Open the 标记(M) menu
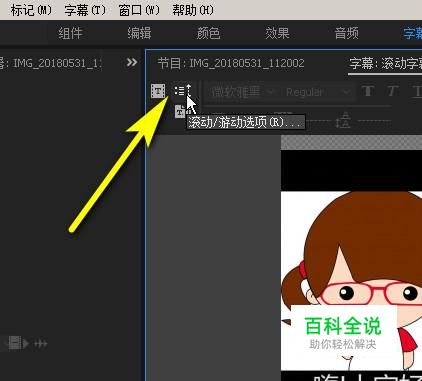The height and width of the screenshot is (381, 422). pyautogui.click(x=31, y=10)
